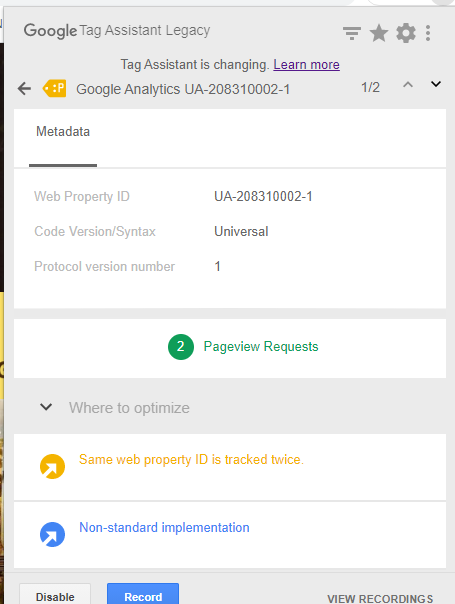The height and width of the screenshot is (604, 455).
Task: Click the Disable button
Action: [55, 596]
